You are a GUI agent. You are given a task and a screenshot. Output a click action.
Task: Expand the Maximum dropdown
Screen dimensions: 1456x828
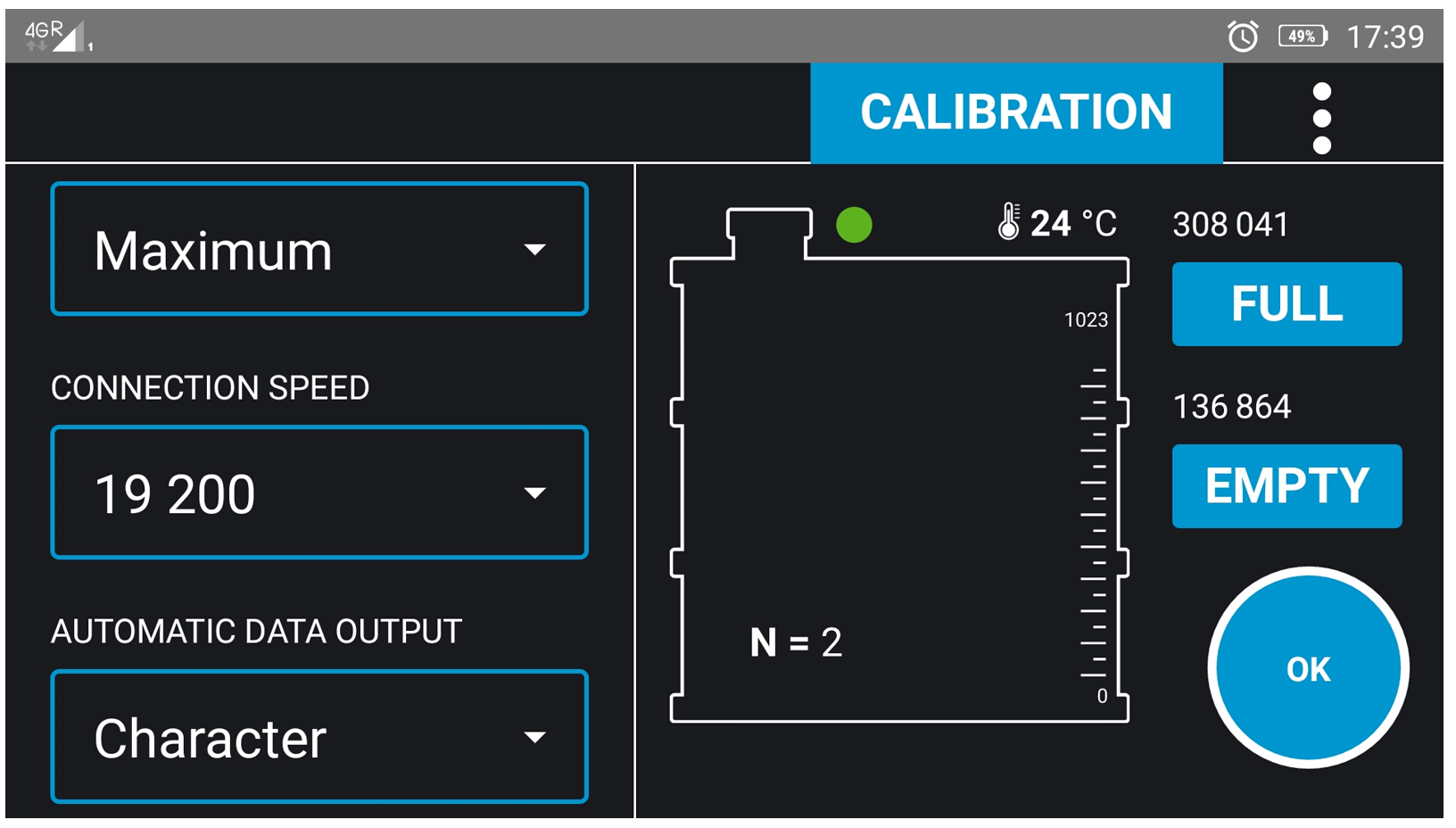(x=319, y=249)
